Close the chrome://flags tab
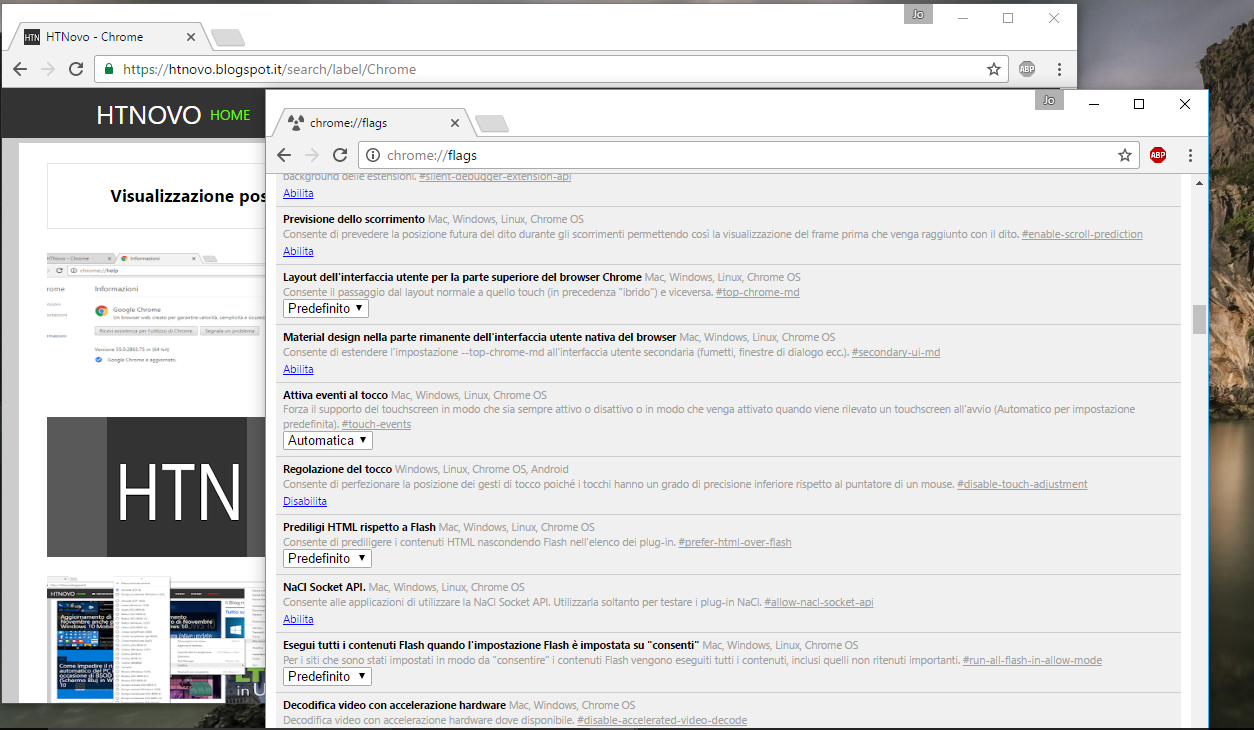 click(x=455, y=123)
